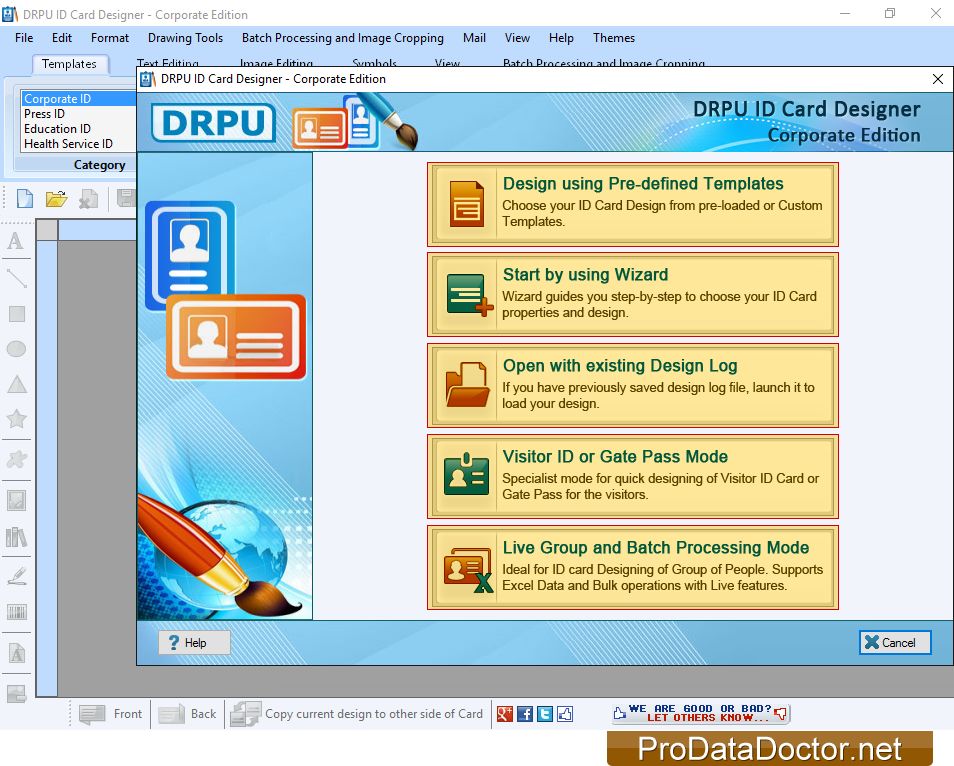Select the Ellipse shape tool

(16, 349)
